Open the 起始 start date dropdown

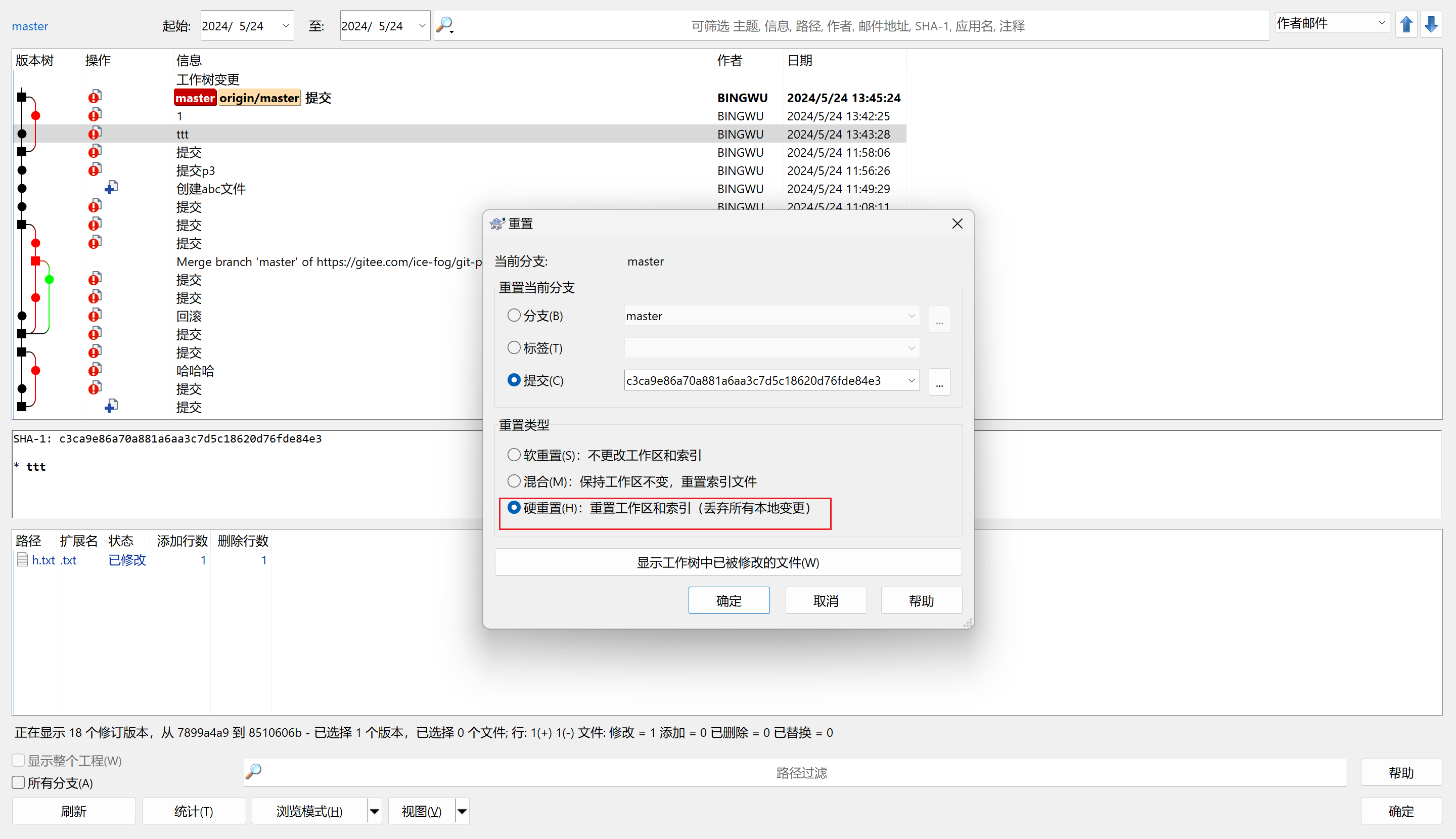coord(285,25)
